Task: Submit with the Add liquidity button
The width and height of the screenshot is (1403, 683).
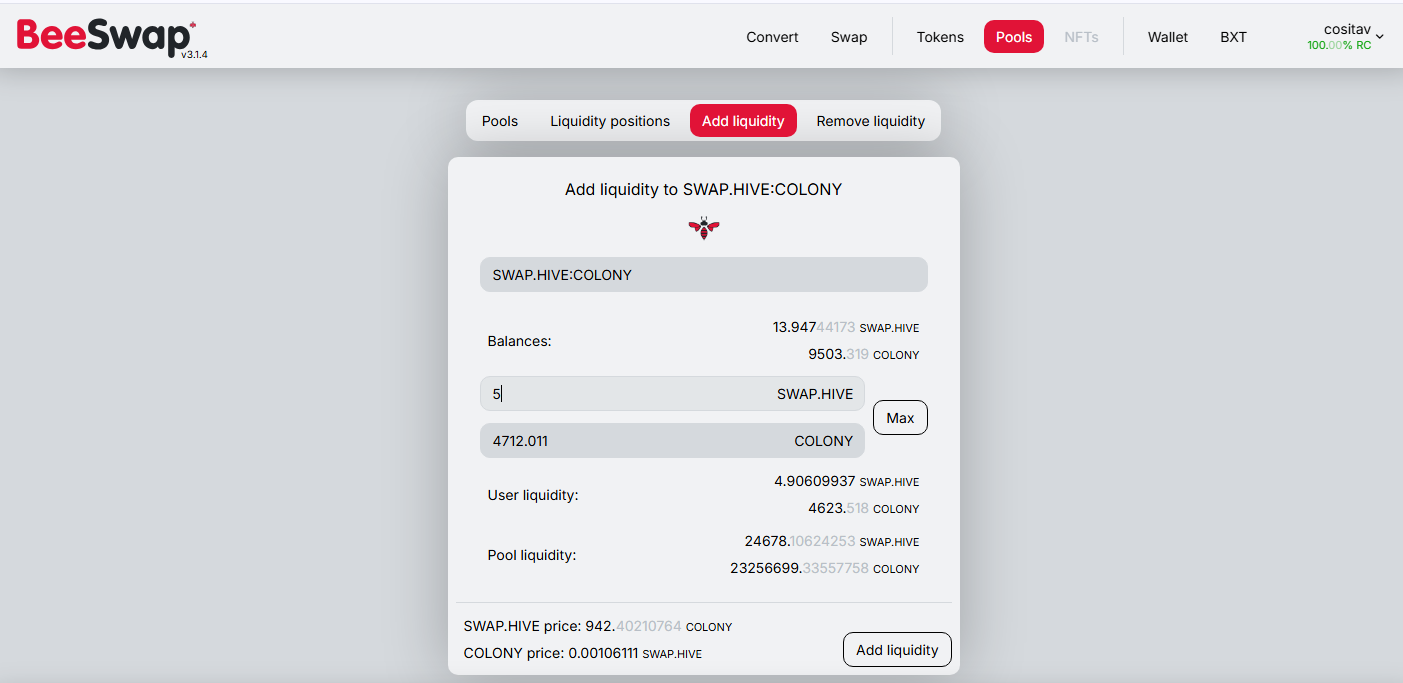Action: 897,650
